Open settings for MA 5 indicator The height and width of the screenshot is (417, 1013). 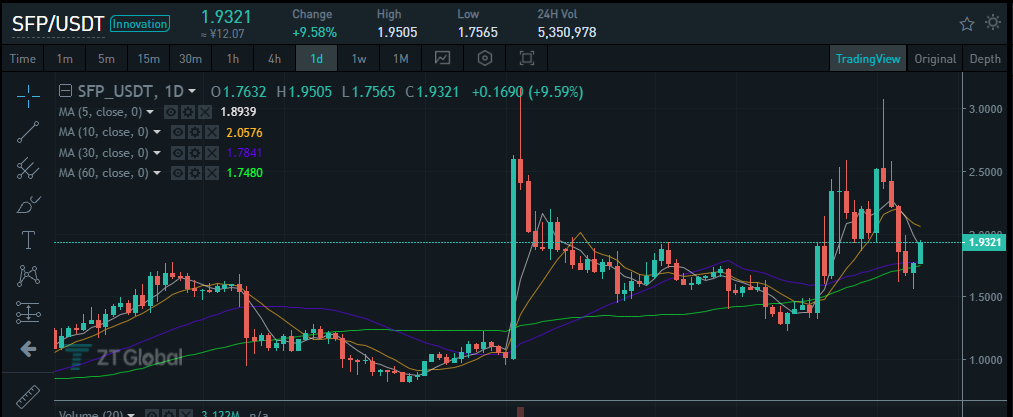188,112
